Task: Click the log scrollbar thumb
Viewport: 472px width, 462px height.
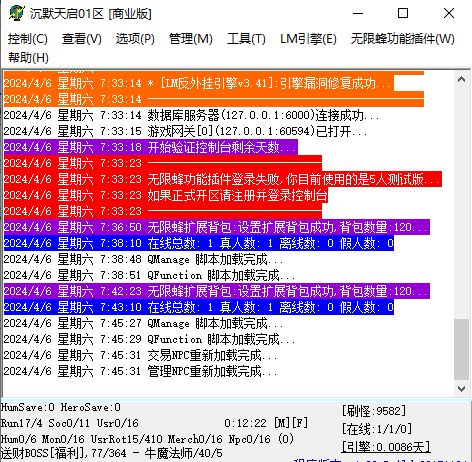Action: click(461, 349)
